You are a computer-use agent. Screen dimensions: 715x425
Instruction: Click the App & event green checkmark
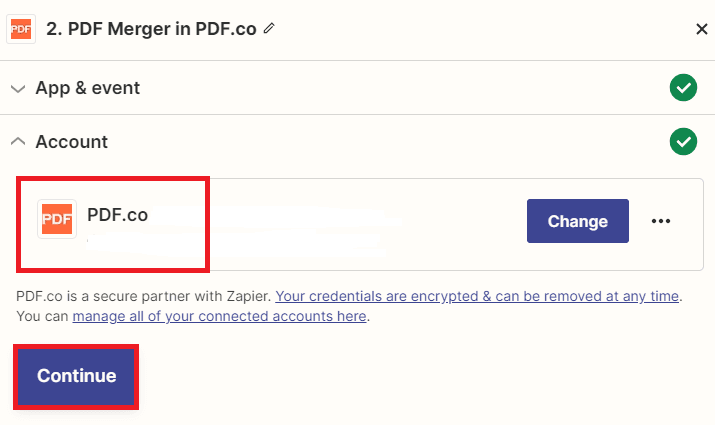point(683,88)
